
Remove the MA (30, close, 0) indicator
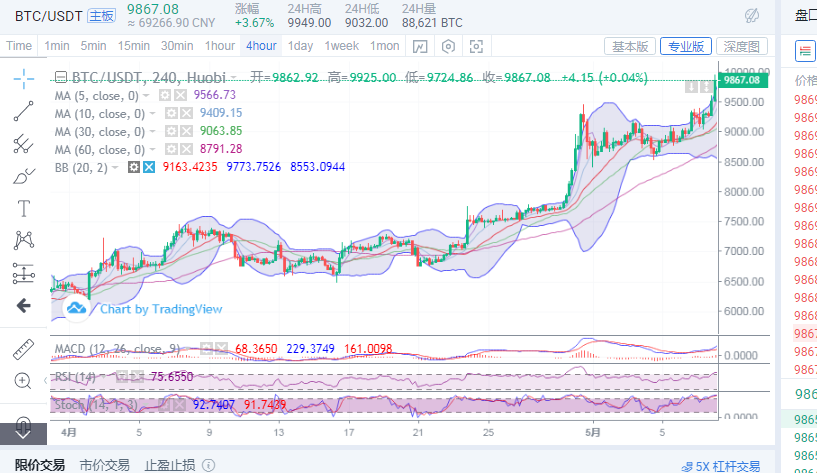pyautogui.click(x=186, y=131)
